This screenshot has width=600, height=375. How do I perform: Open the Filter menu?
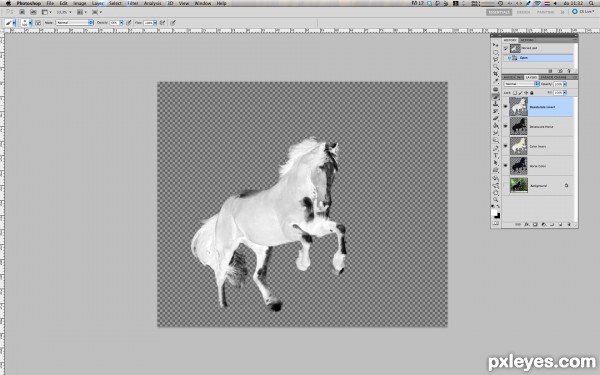tap(132, 3)
